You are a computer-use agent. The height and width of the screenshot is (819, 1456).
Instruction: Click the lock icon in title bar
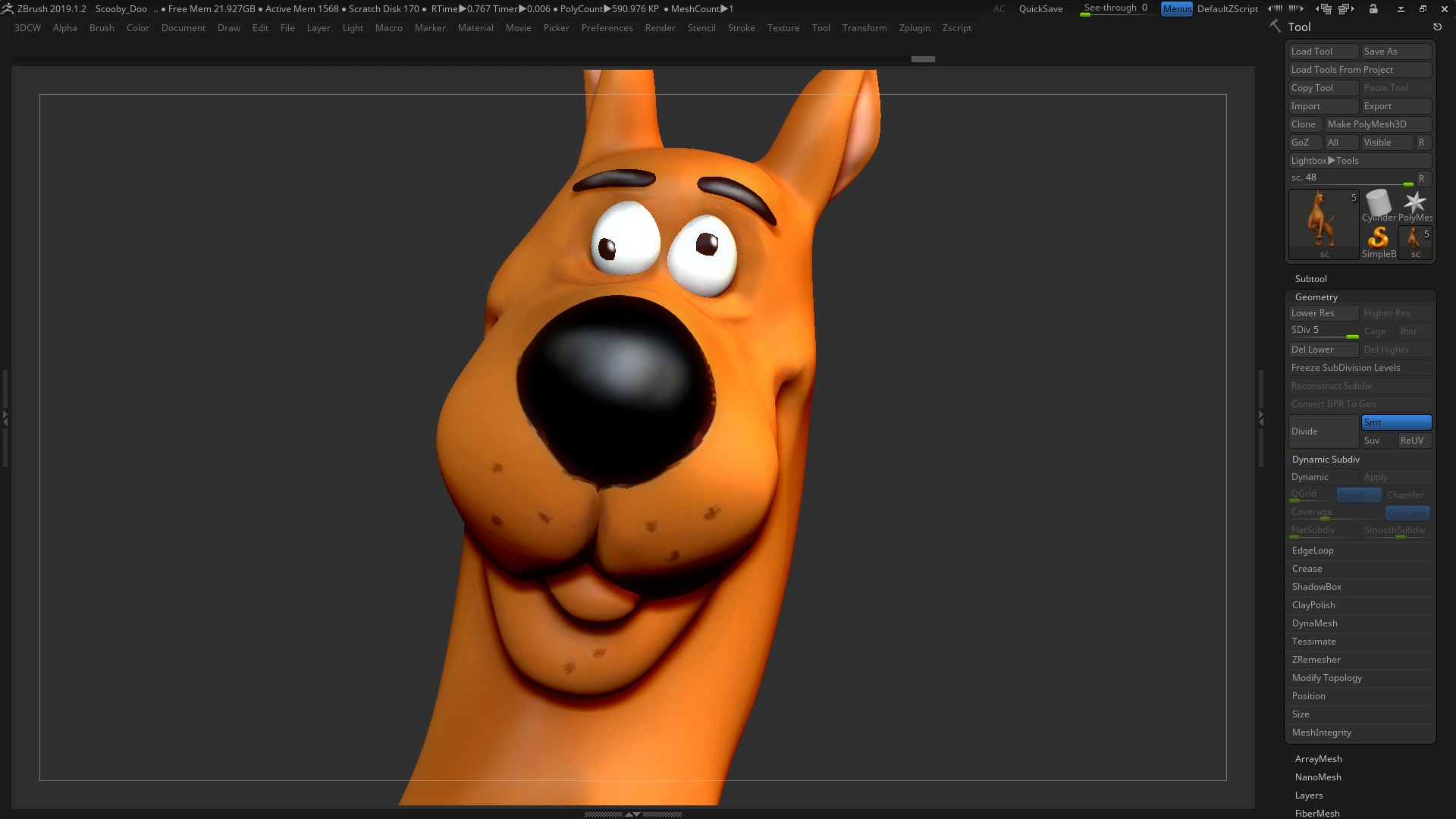pos(1373,9)
